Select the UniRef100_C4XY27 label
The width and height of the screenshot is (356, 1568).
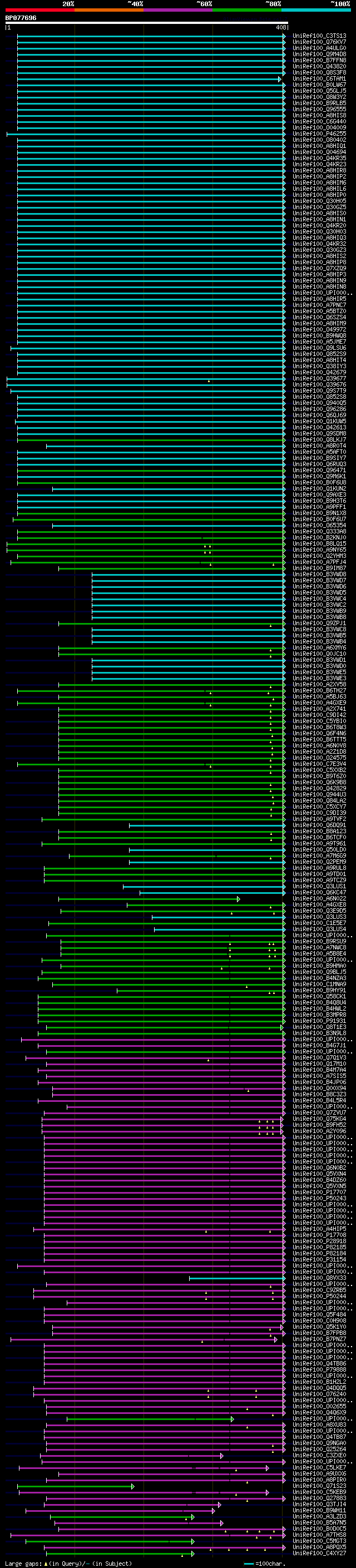point(319,1553)
